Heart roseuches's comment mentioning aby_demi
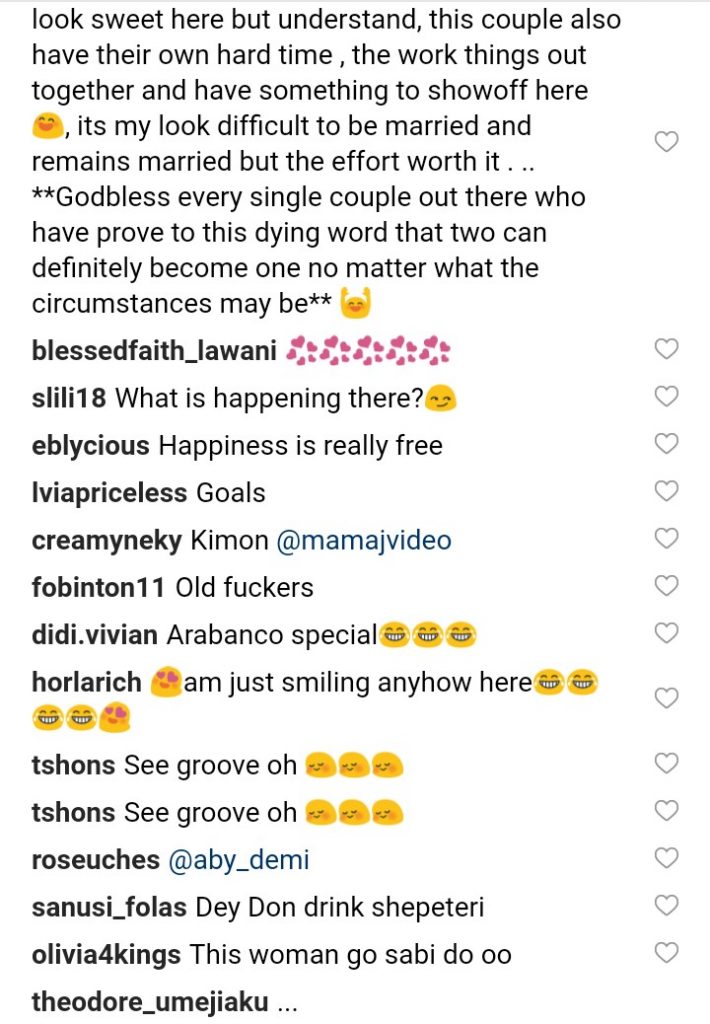710x1024 pixels. pos(666,857)
